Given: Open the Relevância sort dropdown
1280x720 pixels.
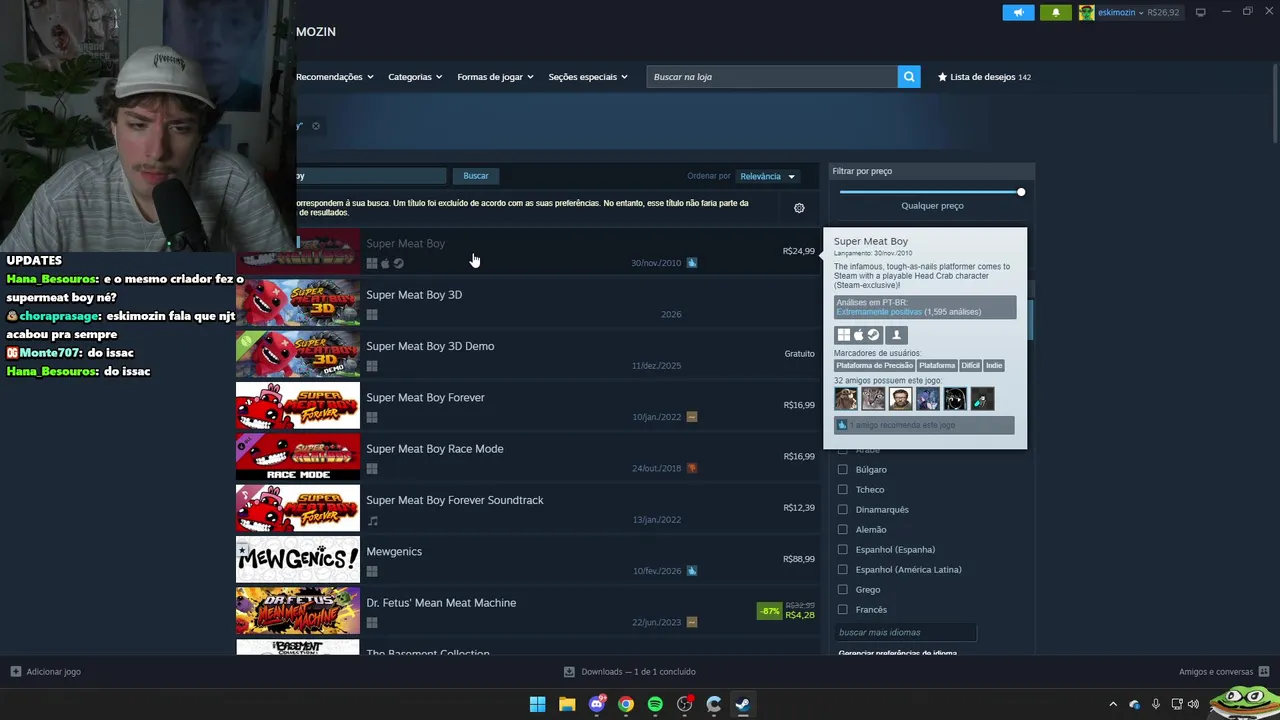Looking at the screenshot, I should pos(767,176).
